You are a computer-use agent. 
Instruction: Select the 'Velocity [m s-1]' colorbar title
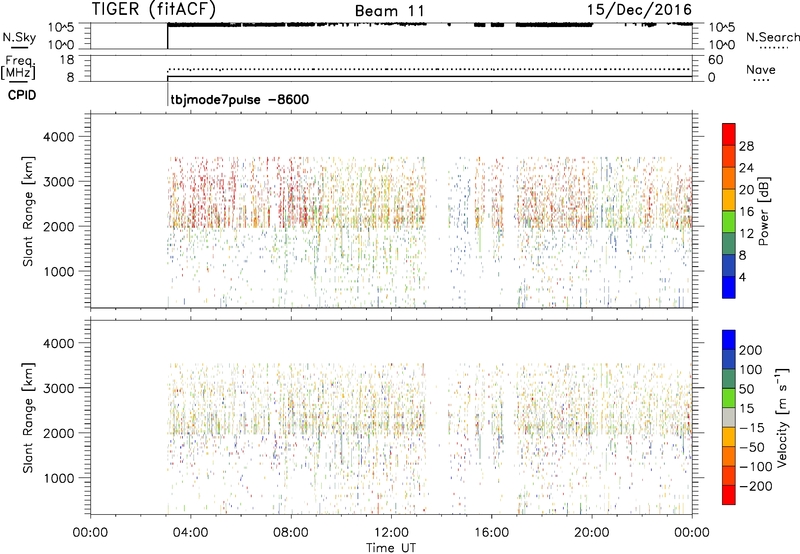(782, 417)
